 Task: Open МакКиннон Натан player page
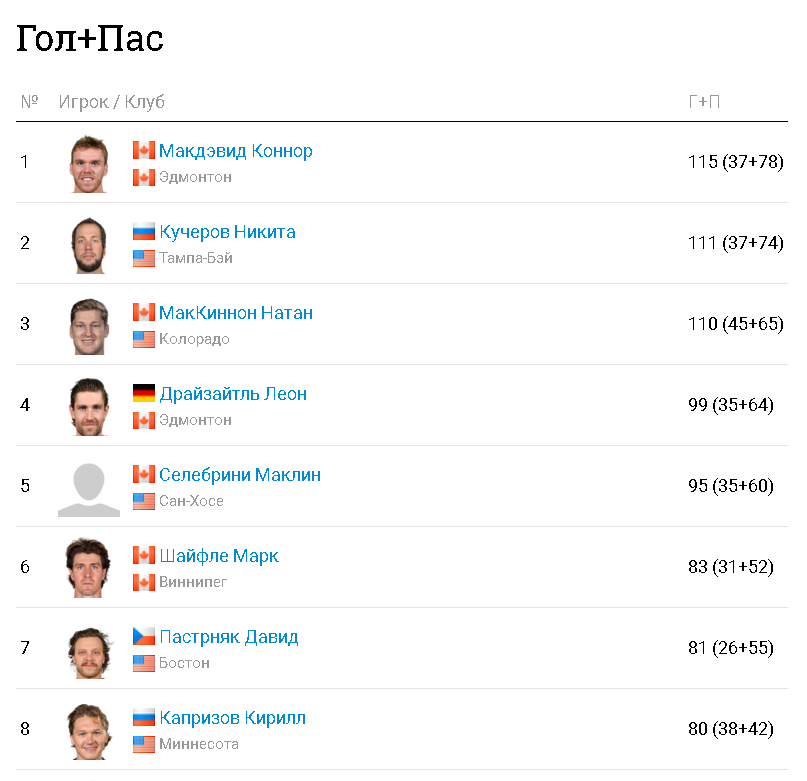(x=235, y=313)
